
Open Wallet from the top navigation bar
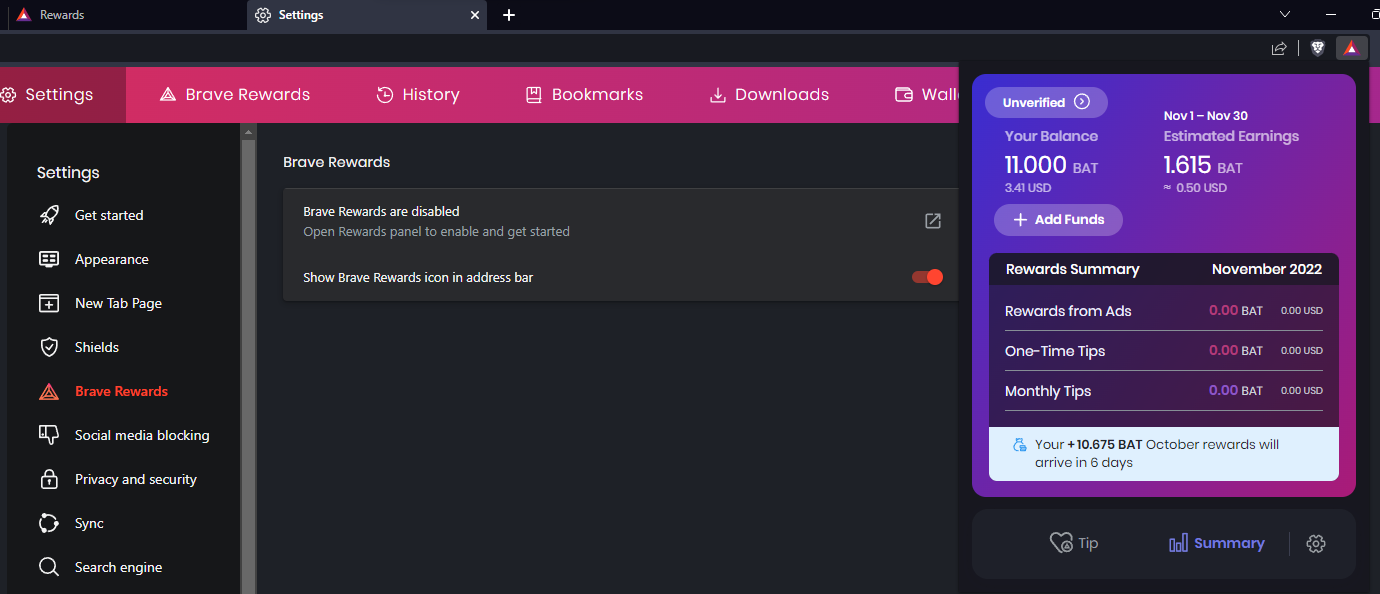(x=927, y=95)
